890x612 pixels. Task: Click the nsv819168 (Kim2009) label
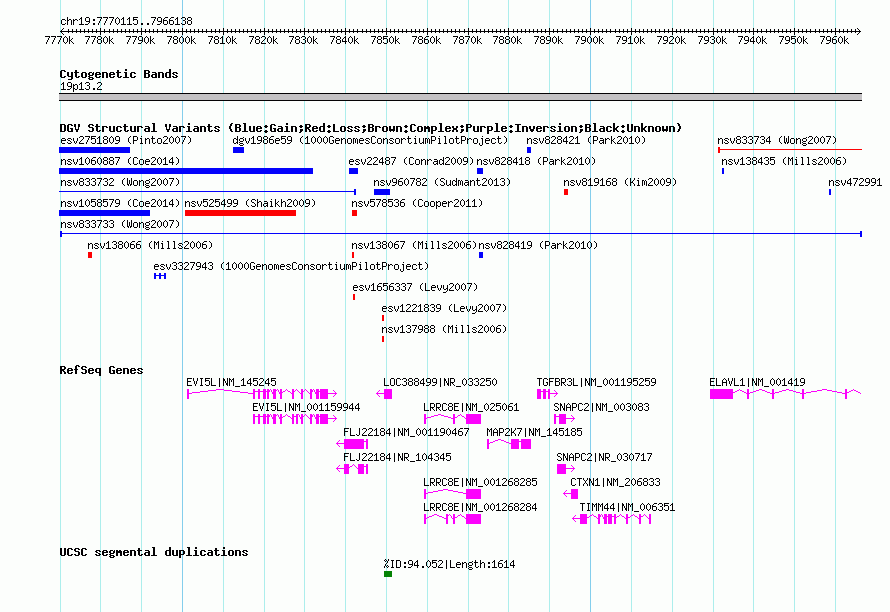(x=620, y=182)
